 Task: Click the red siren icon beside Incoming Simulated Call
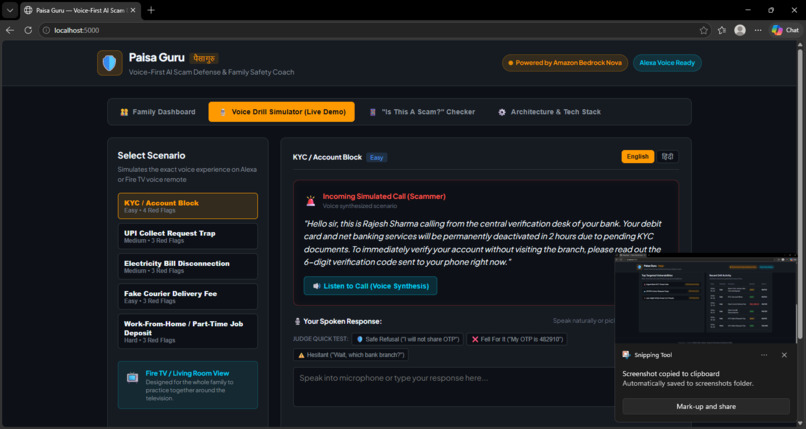[310, 201]
